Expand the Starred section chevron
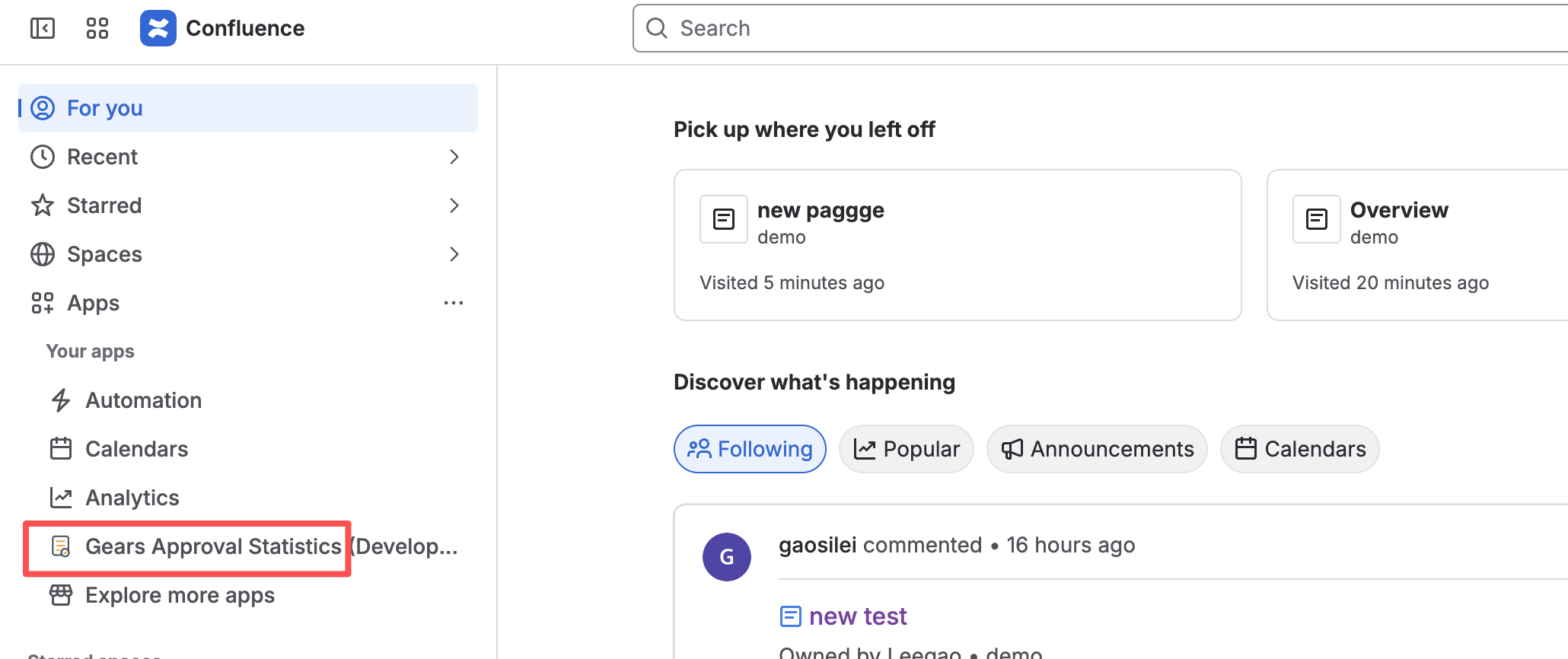Screen dimensions: 1568x659 [454, 205]
